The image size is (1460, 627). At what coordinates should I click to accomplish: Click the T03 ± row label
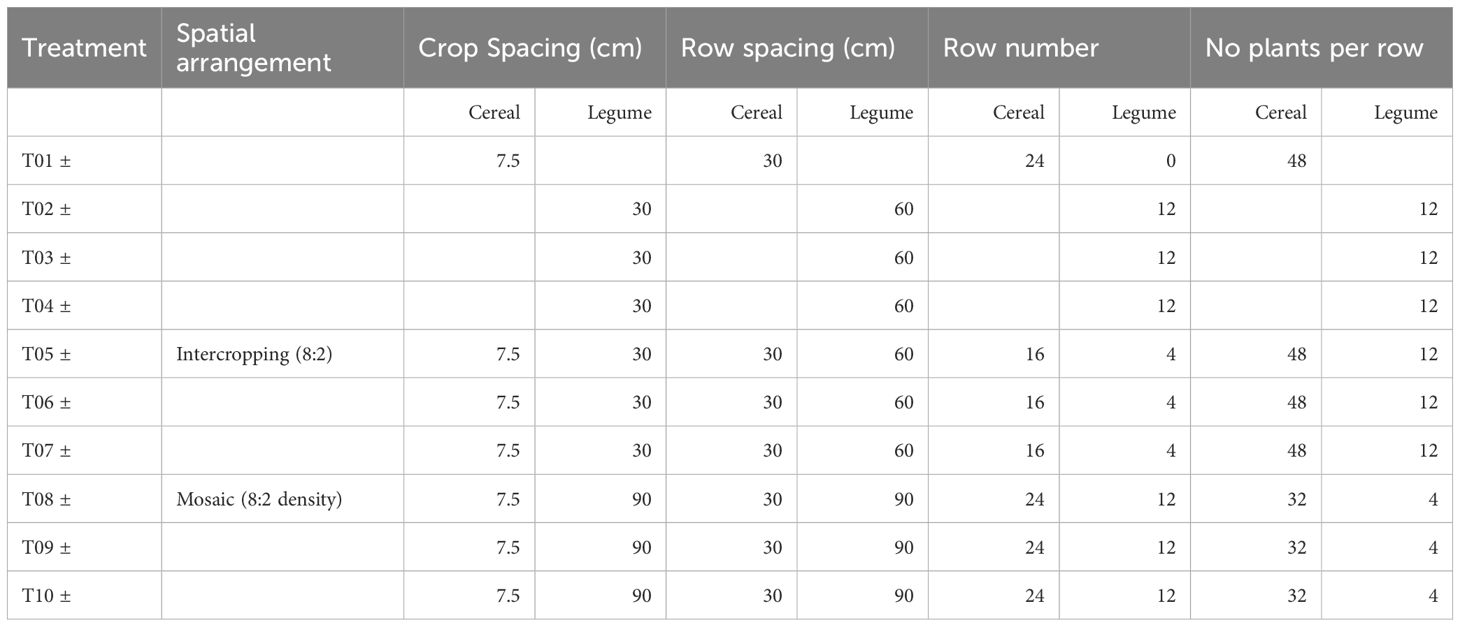point(46,258)
